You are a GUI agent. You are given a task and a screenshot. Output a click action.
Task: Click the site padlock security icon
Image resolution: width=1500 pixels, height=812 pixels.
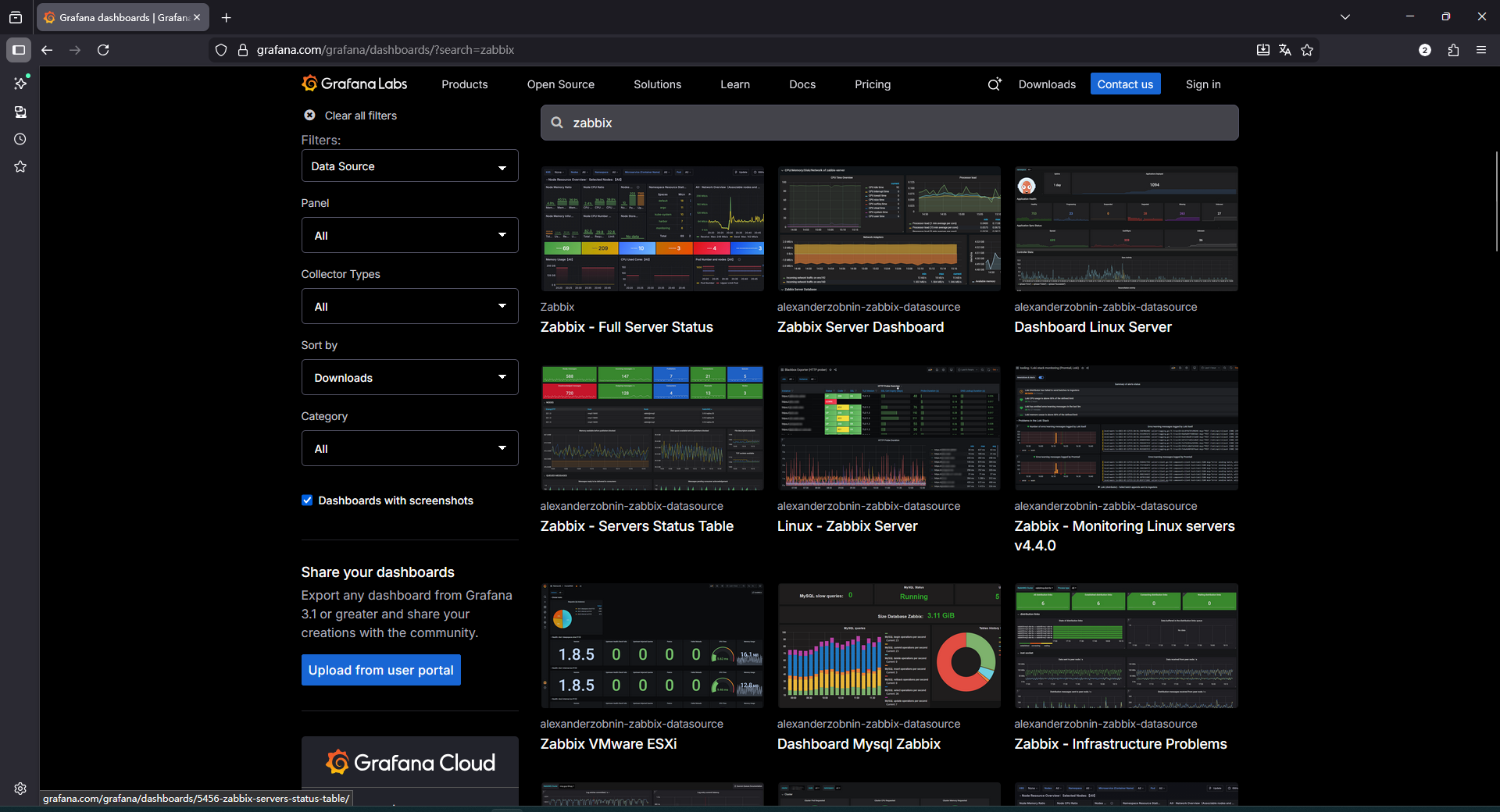[x=243, y=50]
